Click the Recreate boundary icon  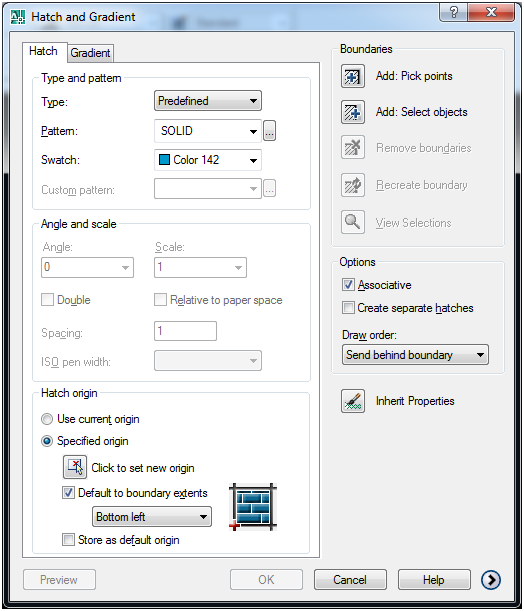pyautogui.click(x=353, y=185)
